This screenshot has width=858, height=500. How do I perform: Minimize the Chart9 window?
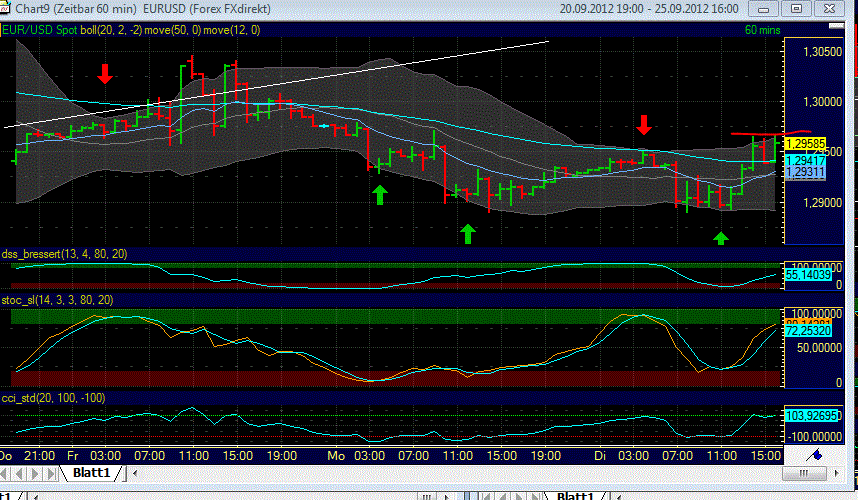764,9
